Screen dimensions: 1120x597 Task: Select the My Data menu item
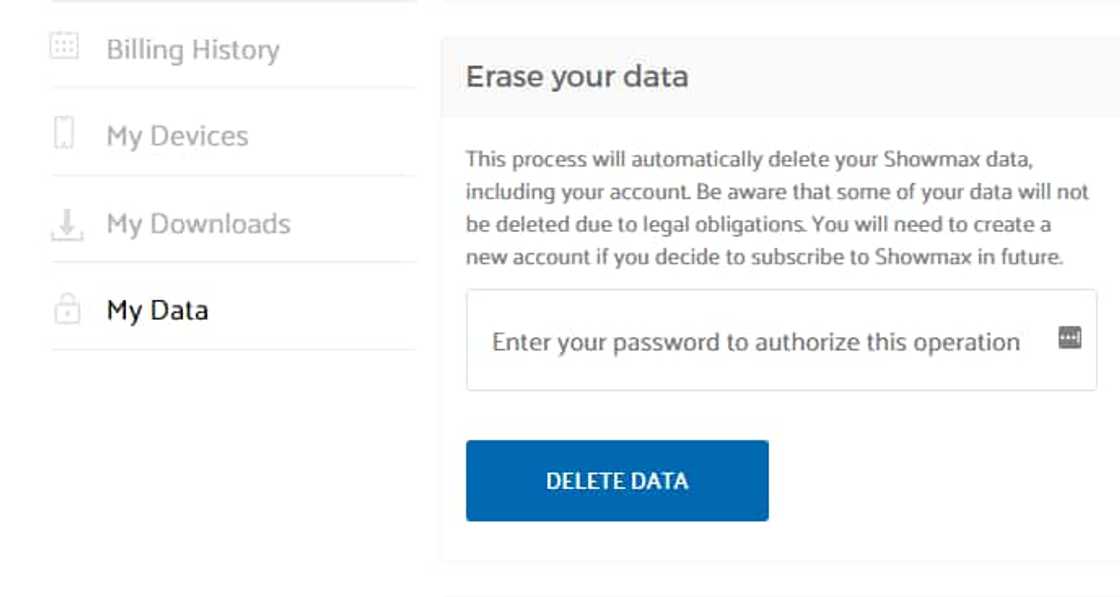coord(157,311)
